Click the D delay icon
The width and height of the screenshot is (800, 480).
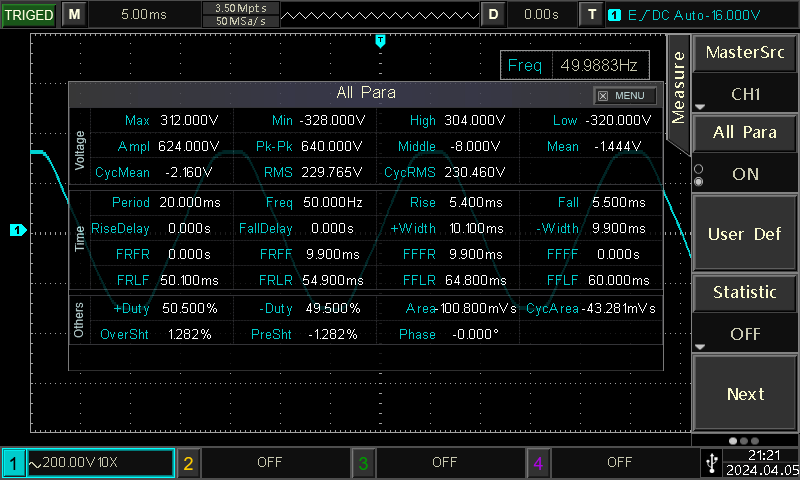click(x=493, y=15)
